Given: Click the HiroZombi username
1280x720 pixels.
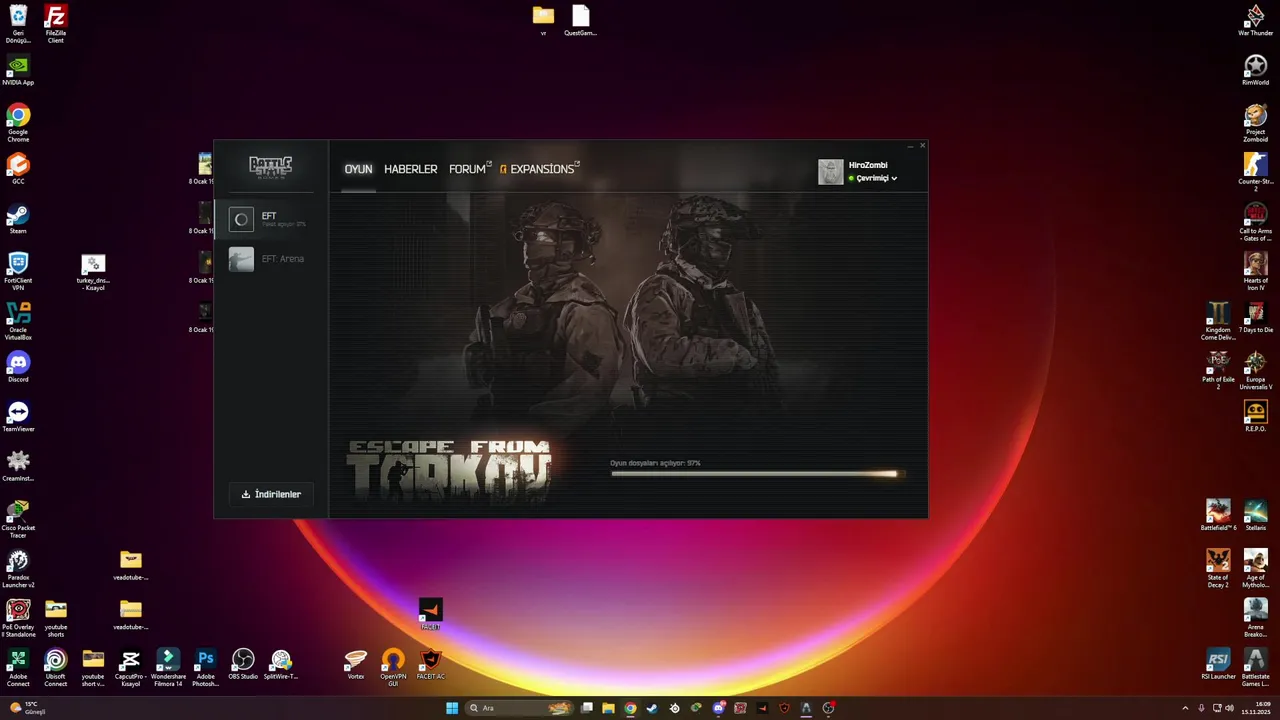Looking at the screenshot, I should 868,165.
